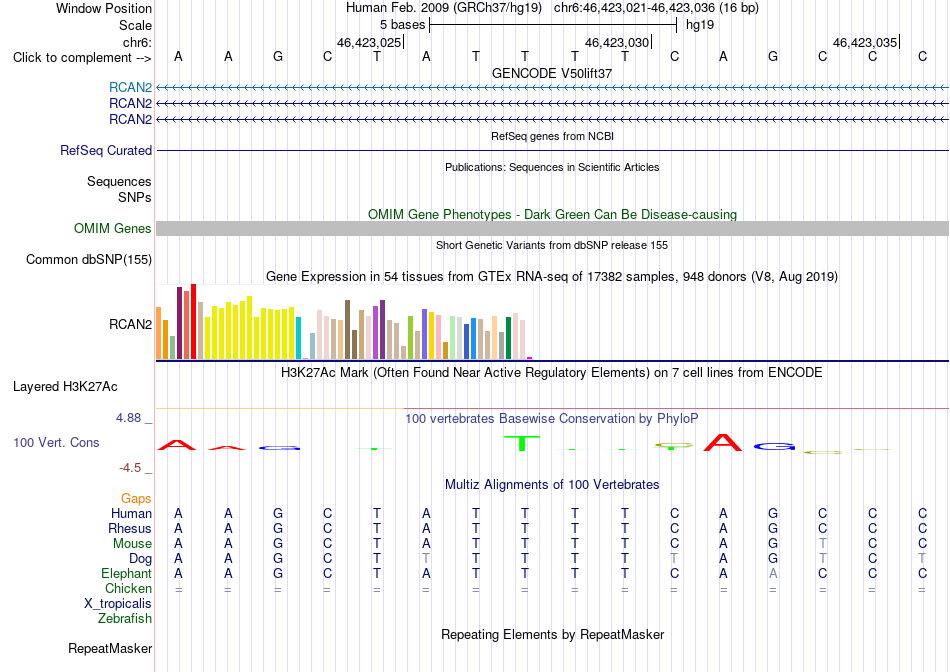Click the faded A in the Elephant row
This screenshot has height=672, width=950.
coord(773,573)
